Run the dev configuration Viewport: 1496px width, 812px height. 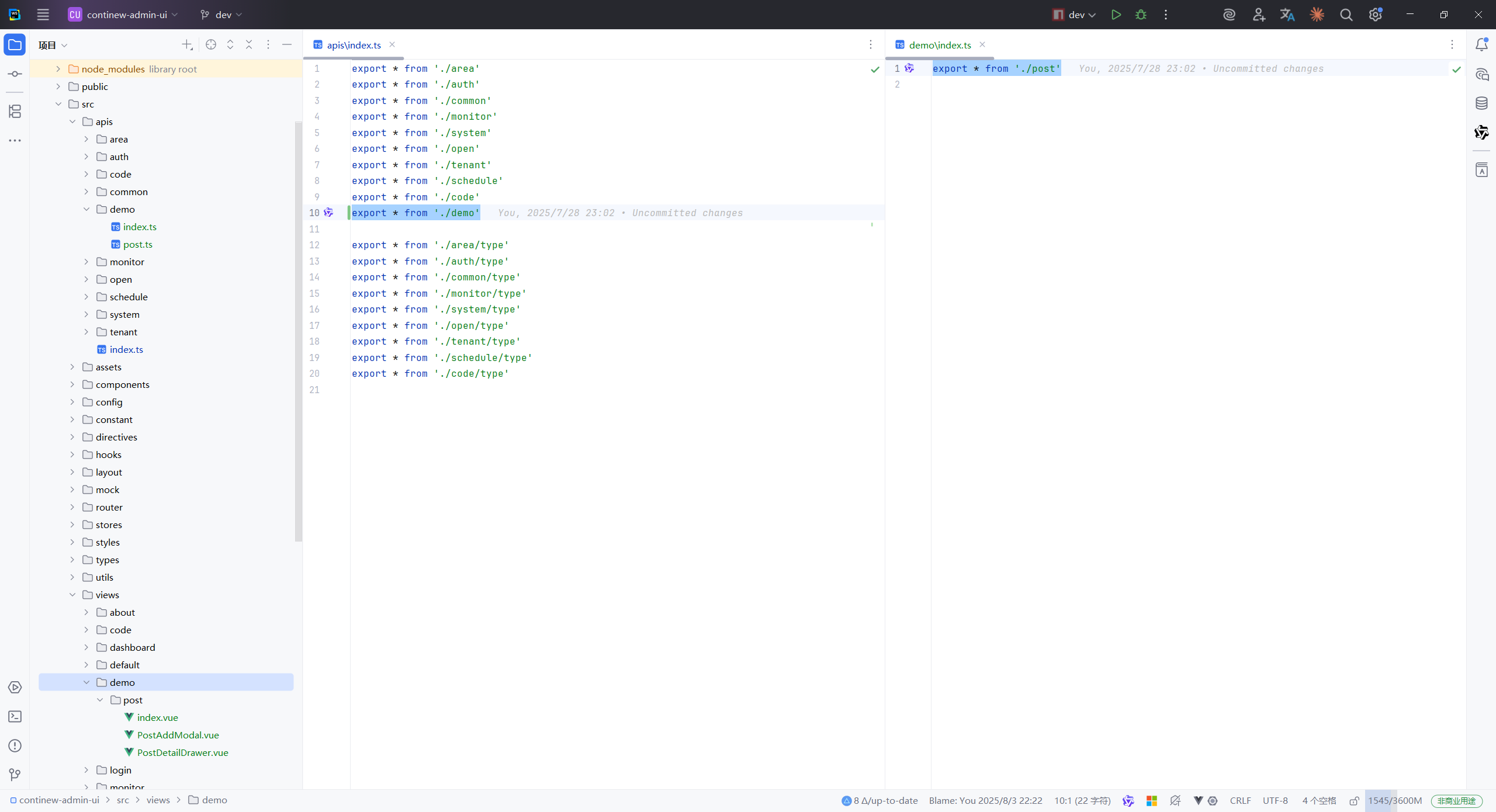pyautogui.click(x=1116, y=15)
